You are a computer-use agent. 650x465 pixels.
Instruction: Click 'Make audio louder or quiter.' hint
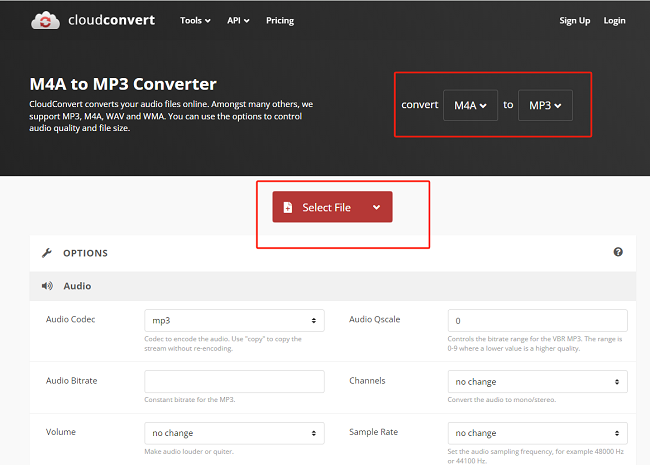pos(189,451)
